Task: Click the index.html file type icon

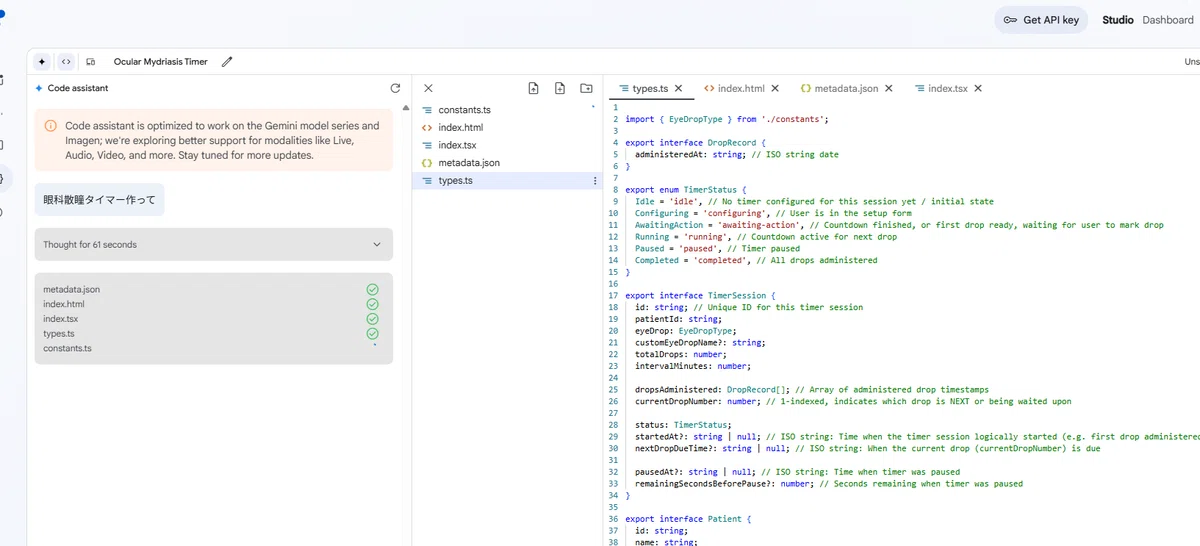Action: pos(427,128)
